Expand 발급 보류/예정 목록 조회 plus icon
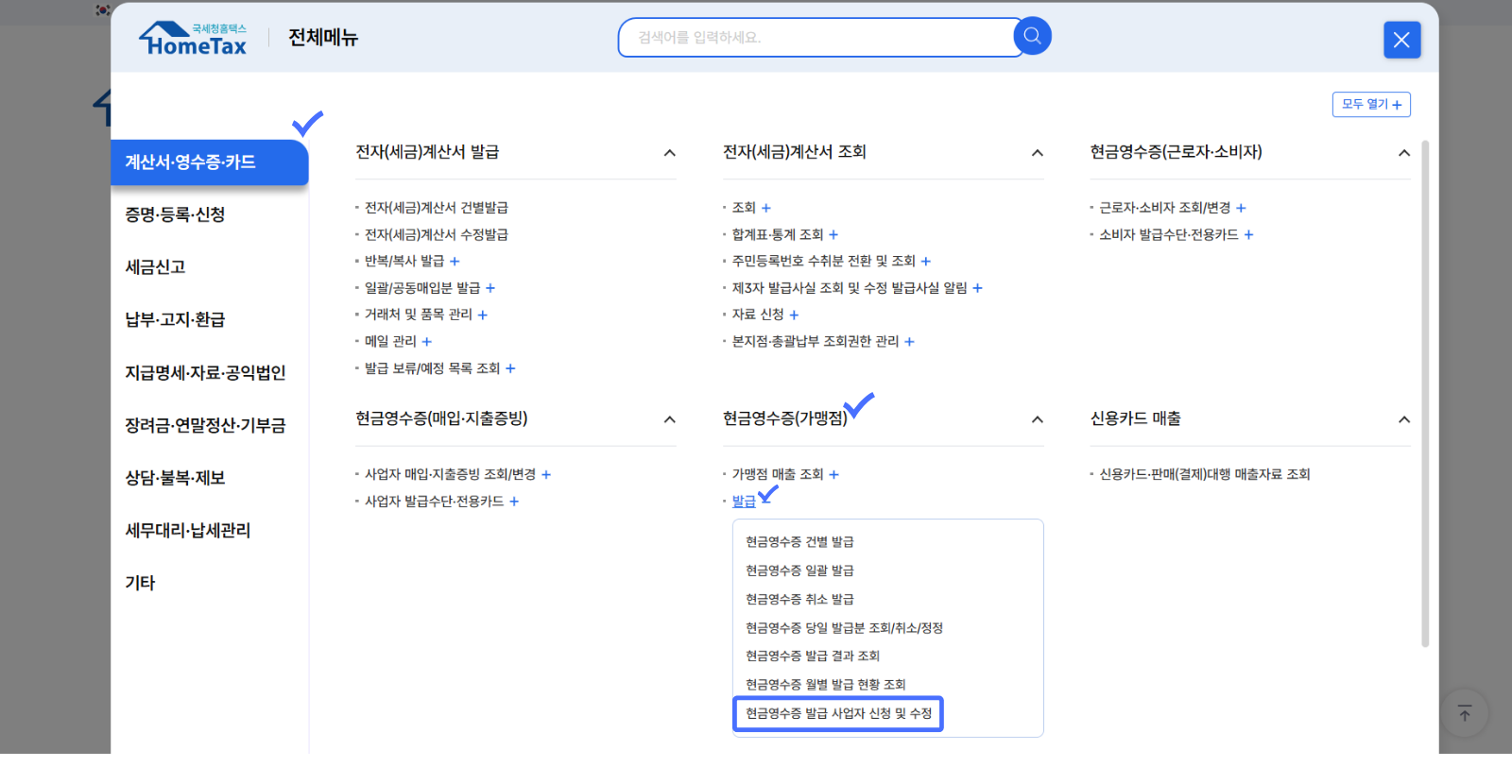 click(x=510, y=368)
